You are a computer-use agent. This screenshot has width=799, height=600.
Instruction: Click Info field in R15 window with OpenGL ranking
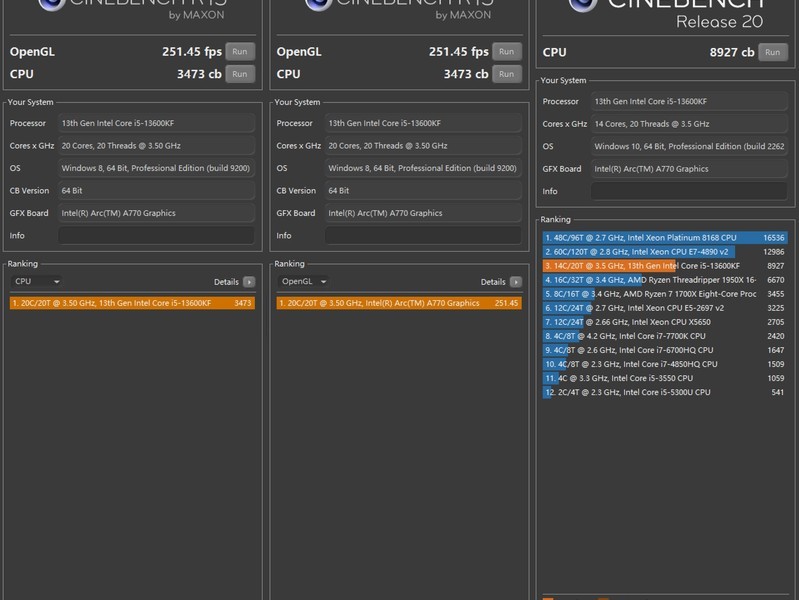click(x=423, y=236)
